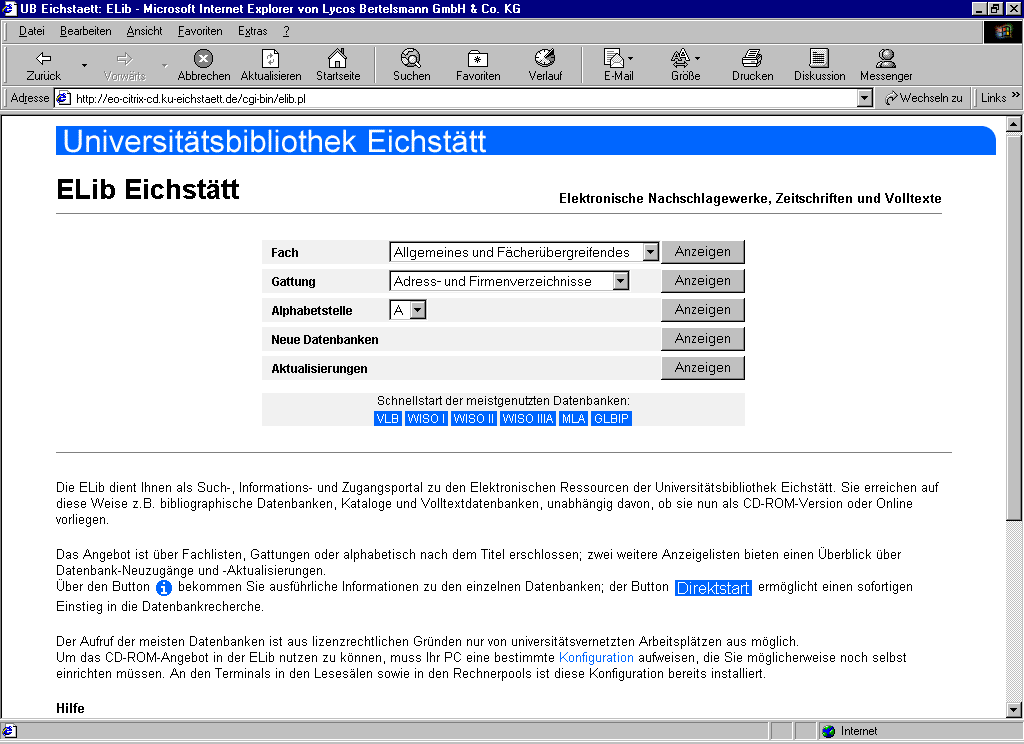The height and width of the screenshot is (744, 1024).
Task: Click the Internet zone status indicator
Action: pos(849,731)
